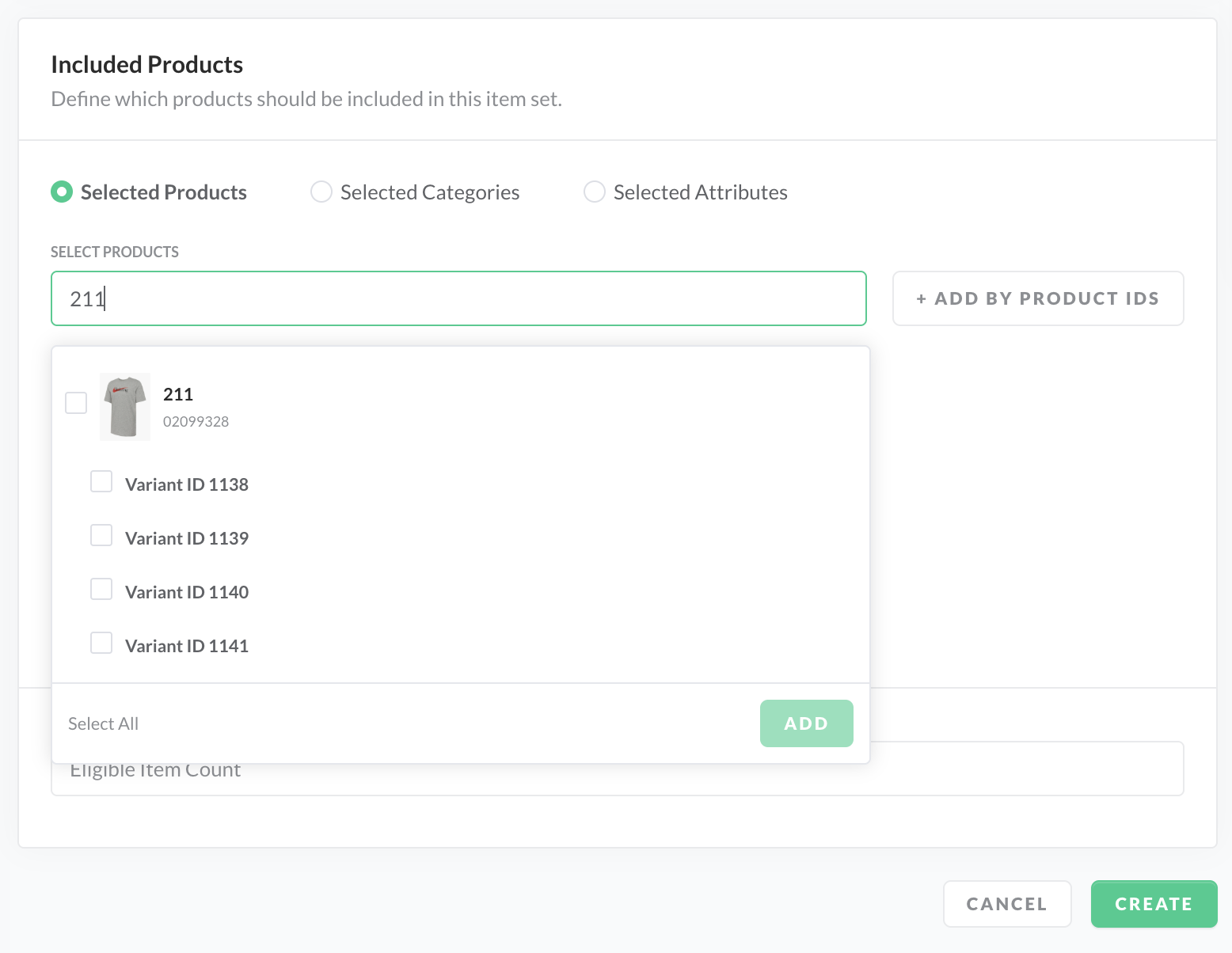Click the Variant ID 1138 label
Viewport: 1232px width, 953px height.
[x=187, y=484]
